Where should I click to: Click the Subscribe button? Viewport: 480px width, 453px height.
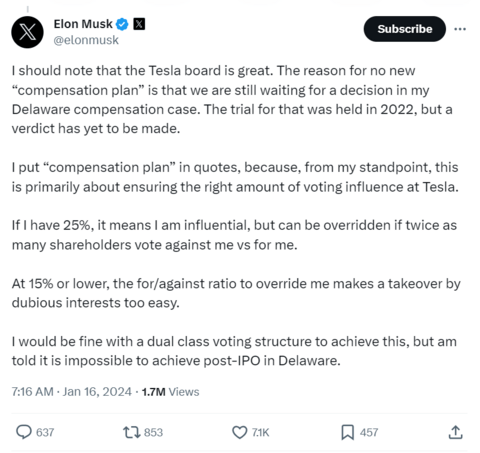(405, 29)
